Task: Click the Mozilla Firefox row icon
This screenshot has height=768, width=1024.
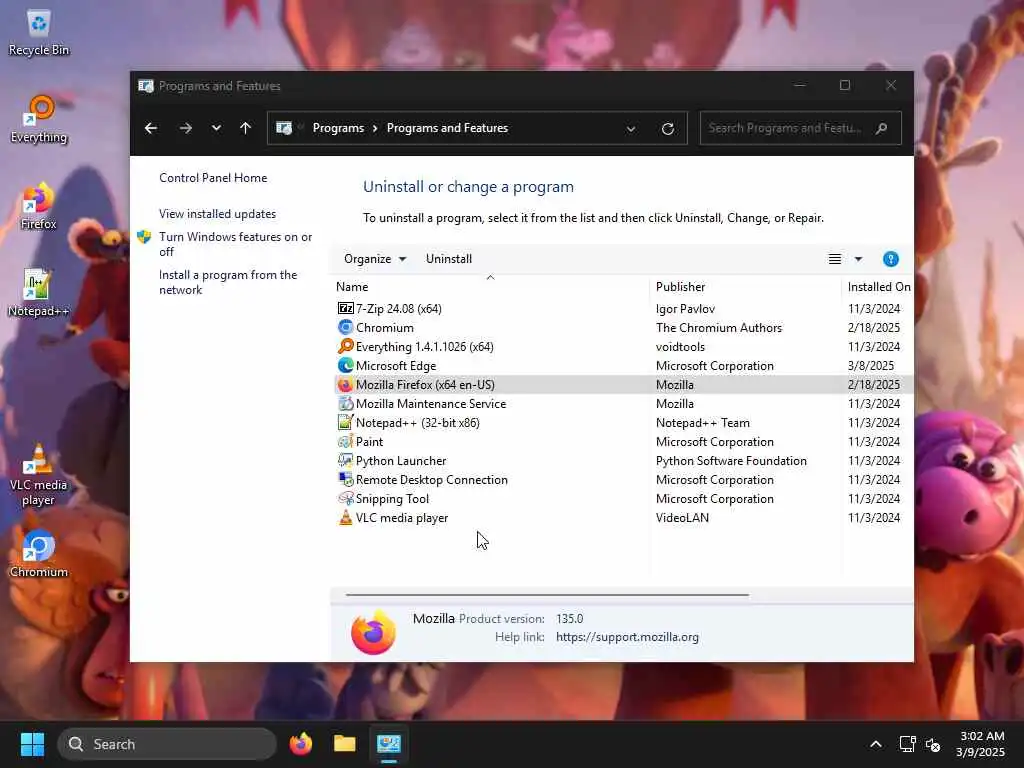Action: [345, 385]
